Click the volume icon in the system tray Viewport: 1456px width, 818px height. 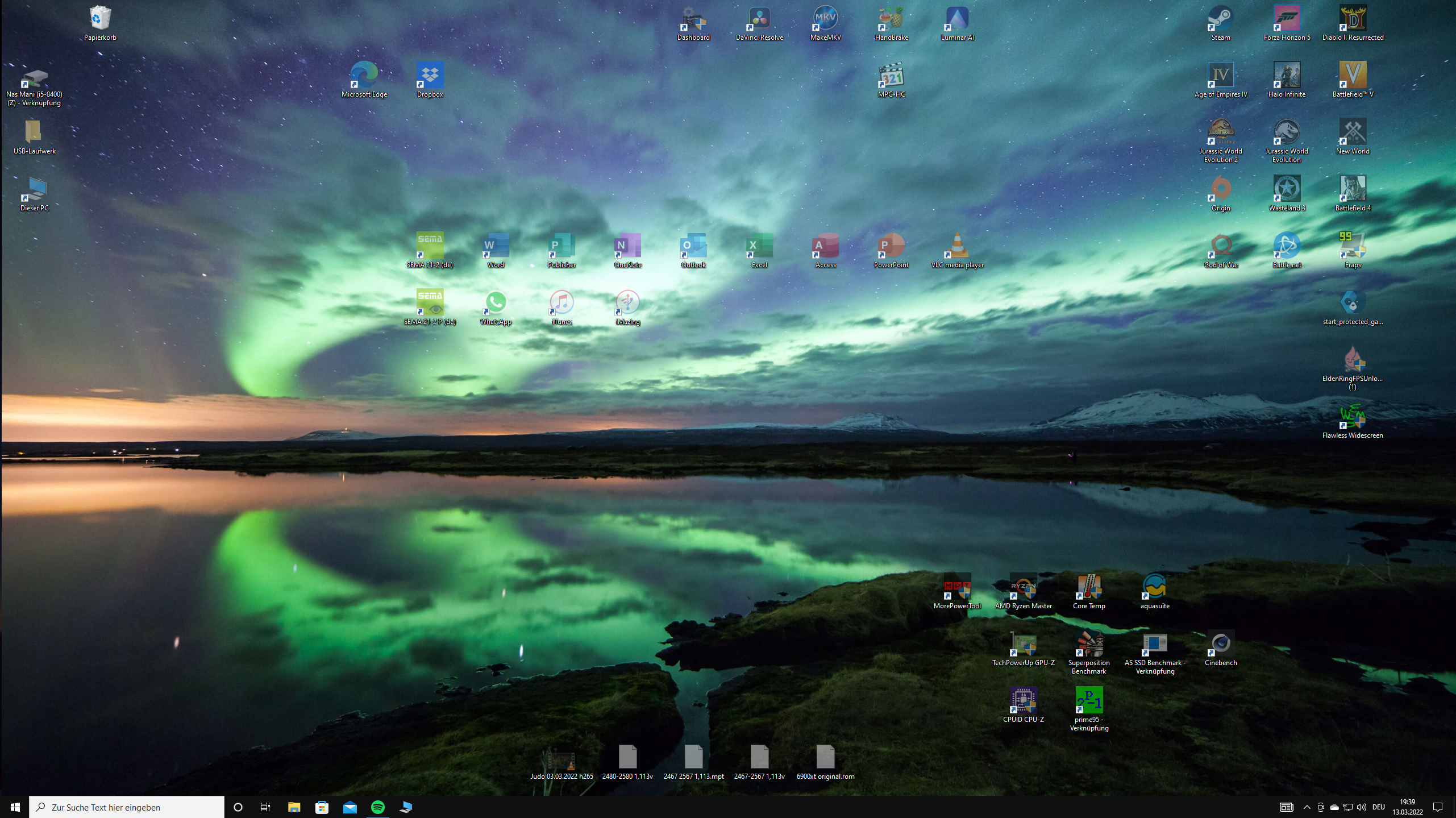tap(1361, 807)
